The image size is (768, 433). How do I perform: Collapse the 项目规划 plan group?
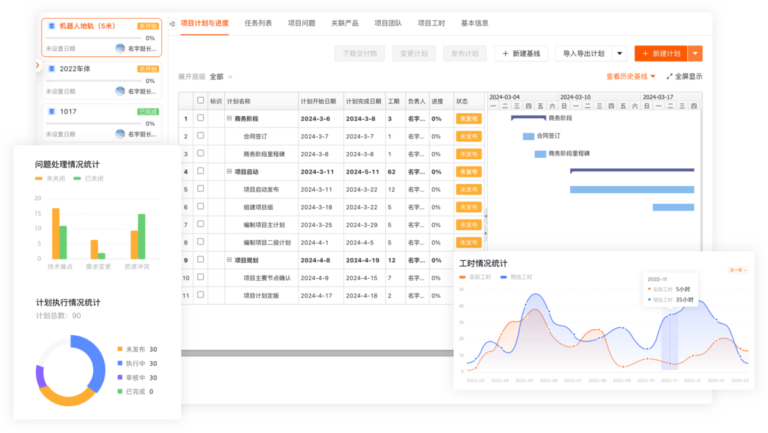[x=229, y=260]
